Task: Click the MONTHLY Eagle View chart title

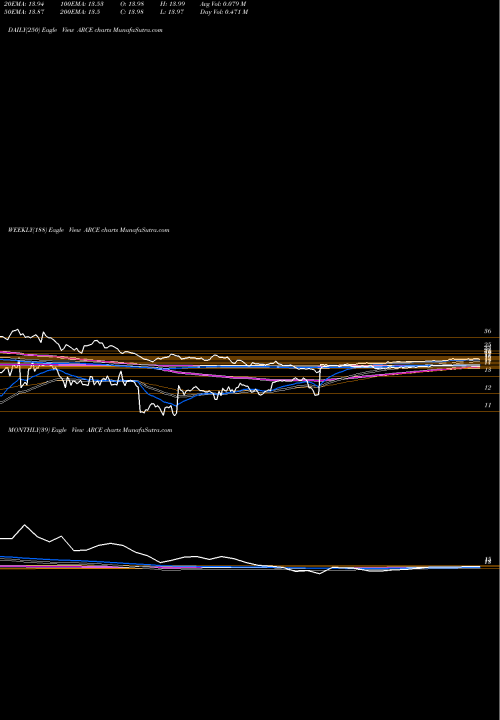Action: click(x=90, y=430)
